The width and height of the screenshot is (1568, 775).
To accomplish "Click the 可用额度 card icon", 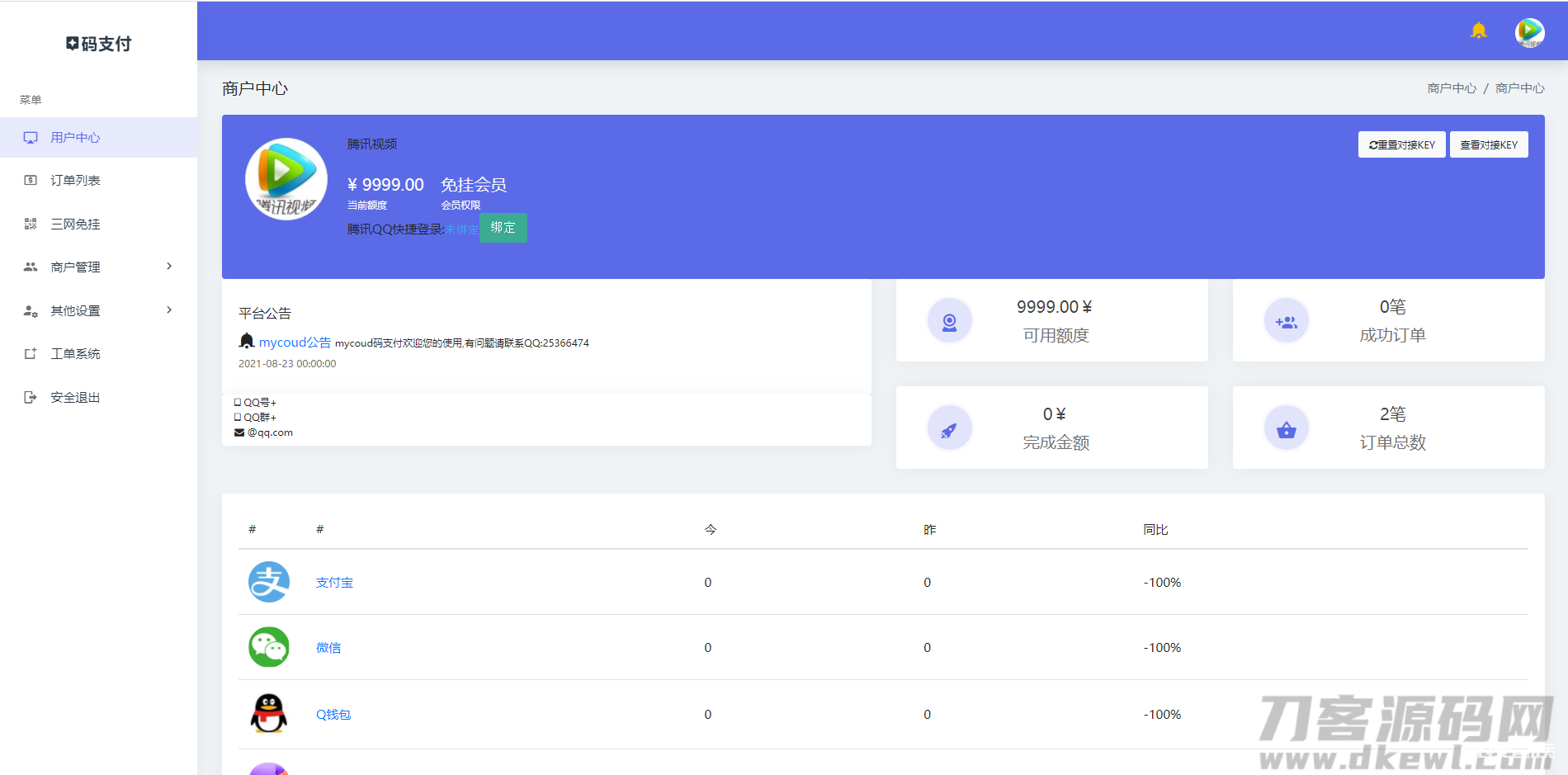I will (x=950, y=320).
